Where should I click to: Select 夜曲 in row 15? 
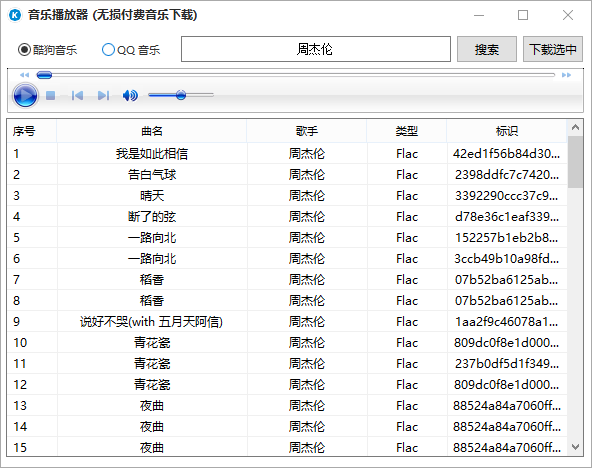pos(152,448)
